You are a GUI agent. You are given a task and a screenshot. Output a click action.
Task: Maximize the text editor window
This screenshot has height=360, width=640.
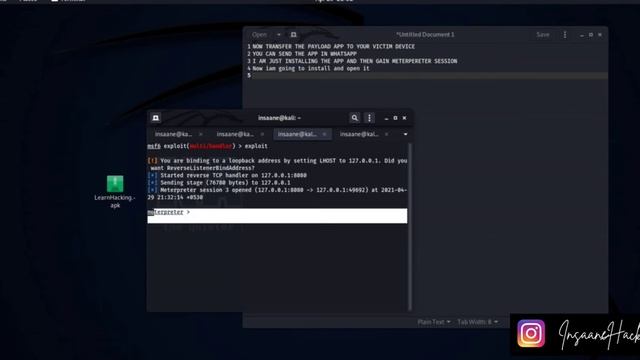coord(591,35)
